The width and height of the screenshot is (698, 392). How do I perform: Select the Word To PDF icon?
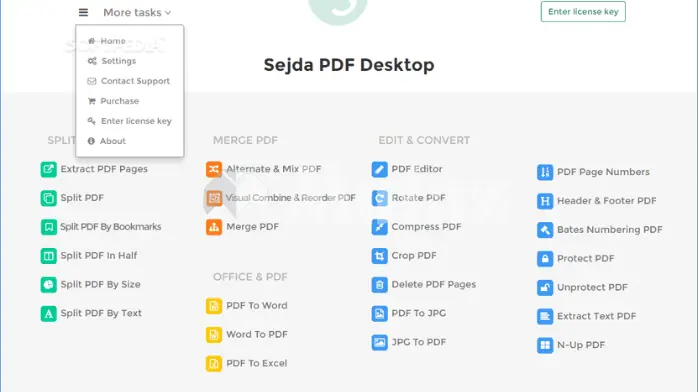coord(214,335)
